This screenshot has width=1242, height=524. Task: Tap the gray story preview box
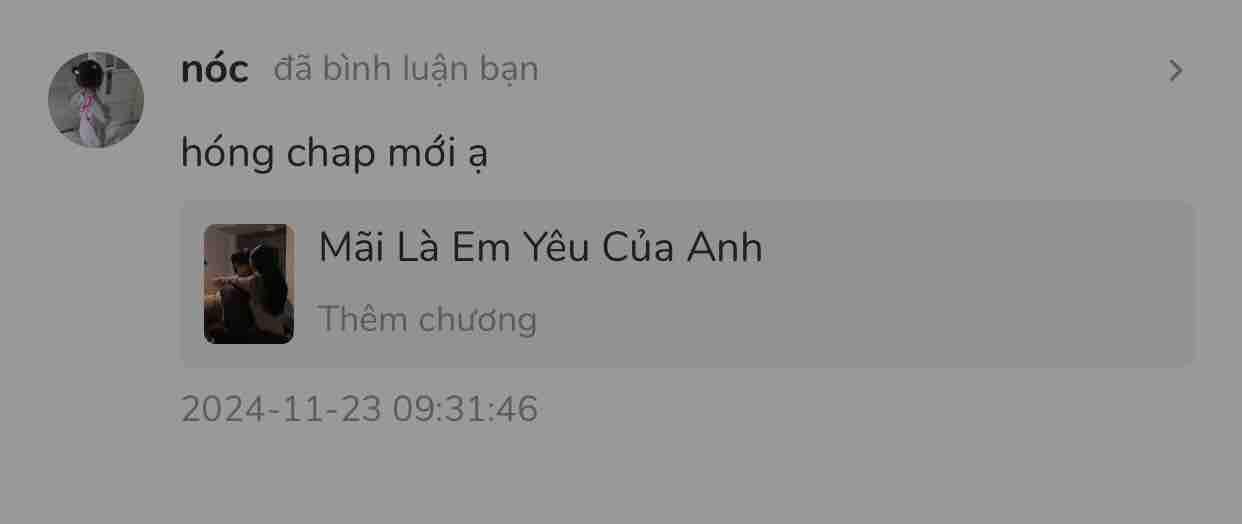click(688, 284)
